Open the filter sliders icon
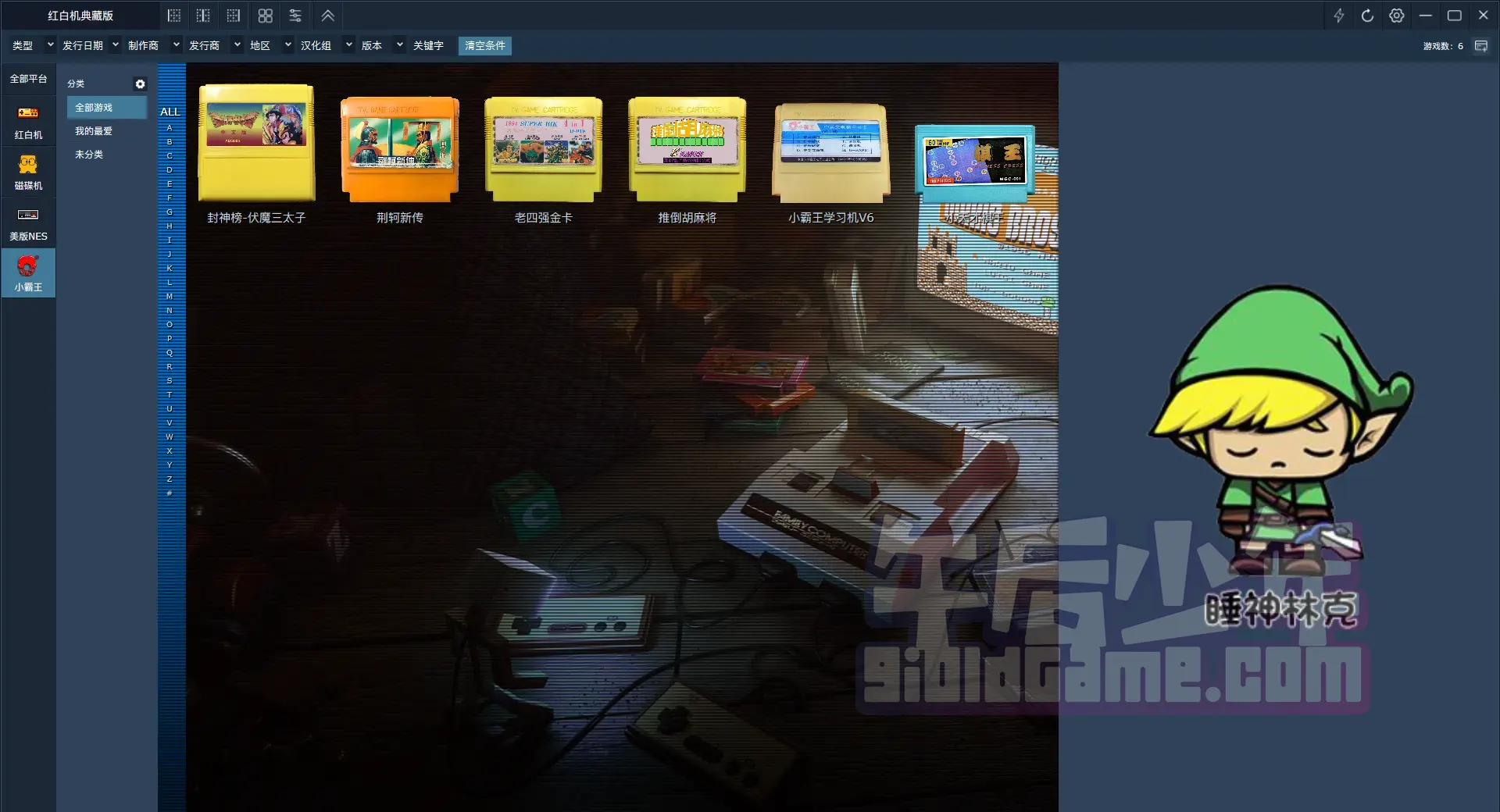 coord(295,16)
